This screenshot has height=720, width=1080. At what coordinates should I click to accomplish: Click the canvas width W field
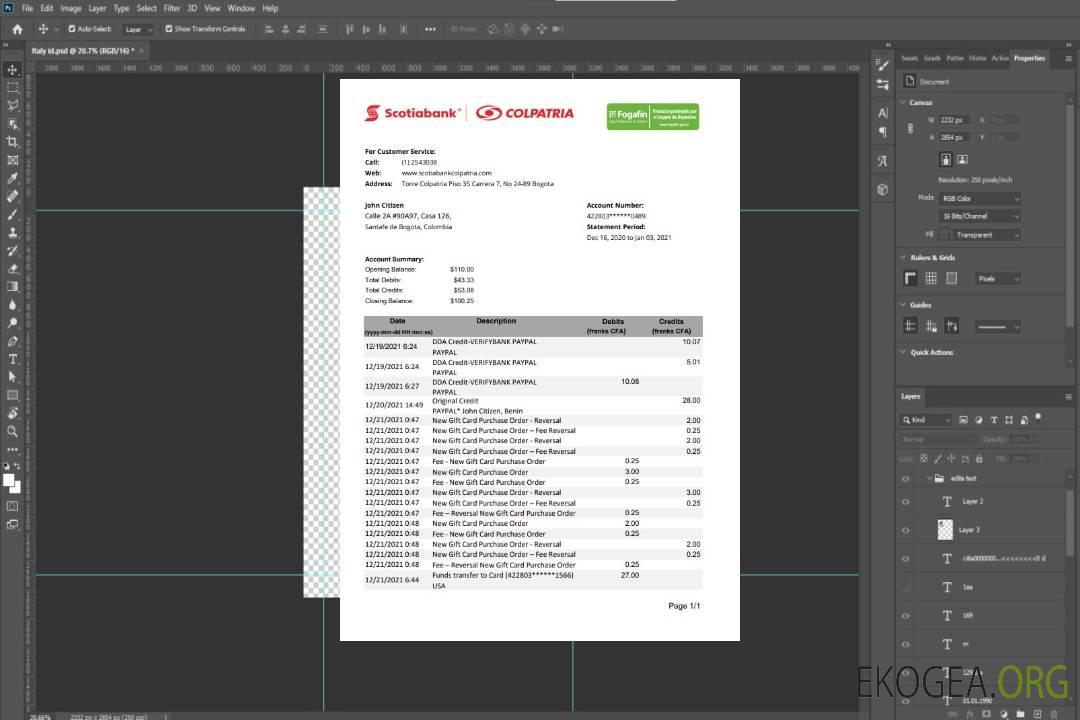[953, 120]
